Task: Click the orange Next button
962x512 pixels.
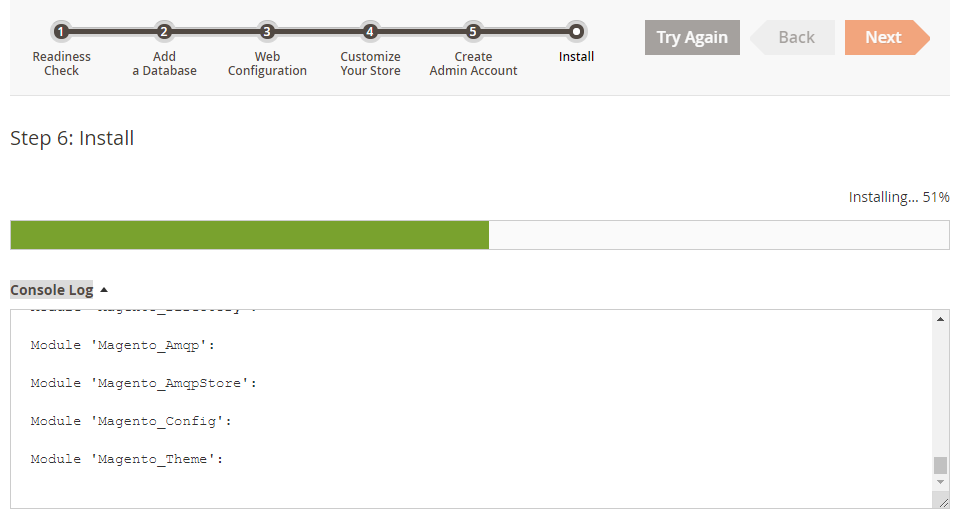Action: click(x=884, y=37)
